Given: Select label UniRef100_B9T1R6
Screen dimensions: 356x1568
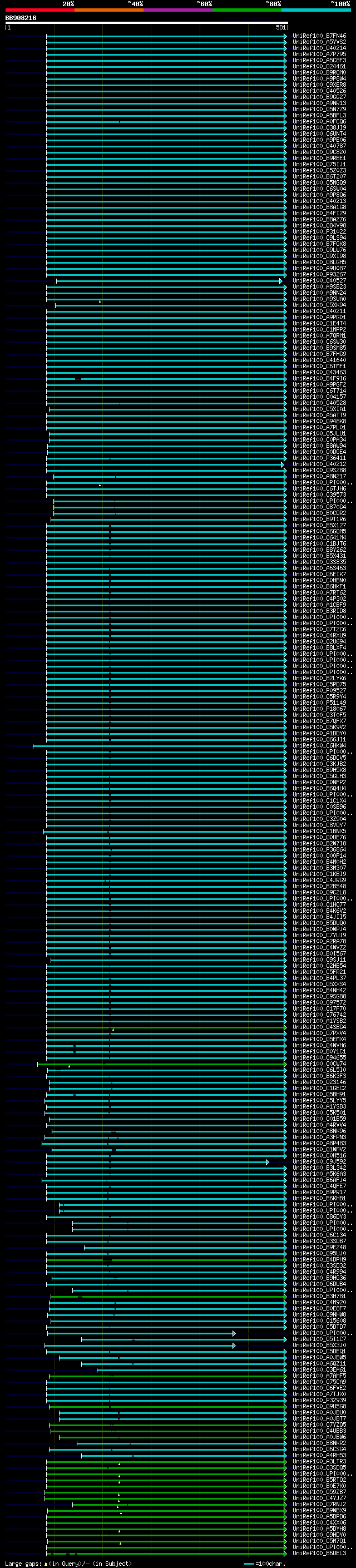Looking at the screenshot, I should [x=319, y=519].
